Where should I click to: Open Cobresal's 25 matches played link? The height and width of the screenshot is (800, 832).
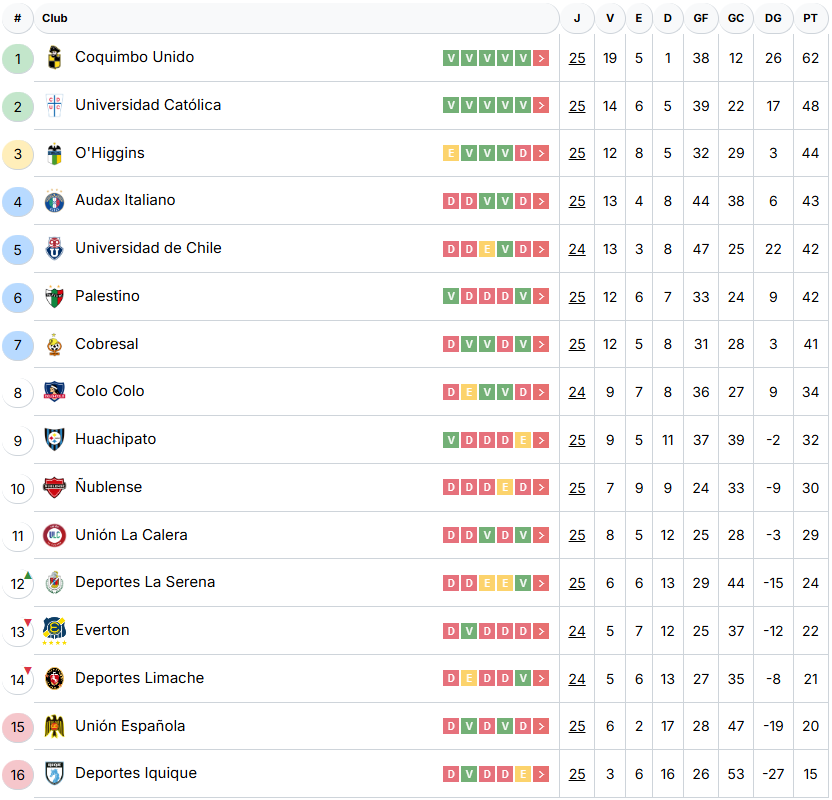pos(577,344)
